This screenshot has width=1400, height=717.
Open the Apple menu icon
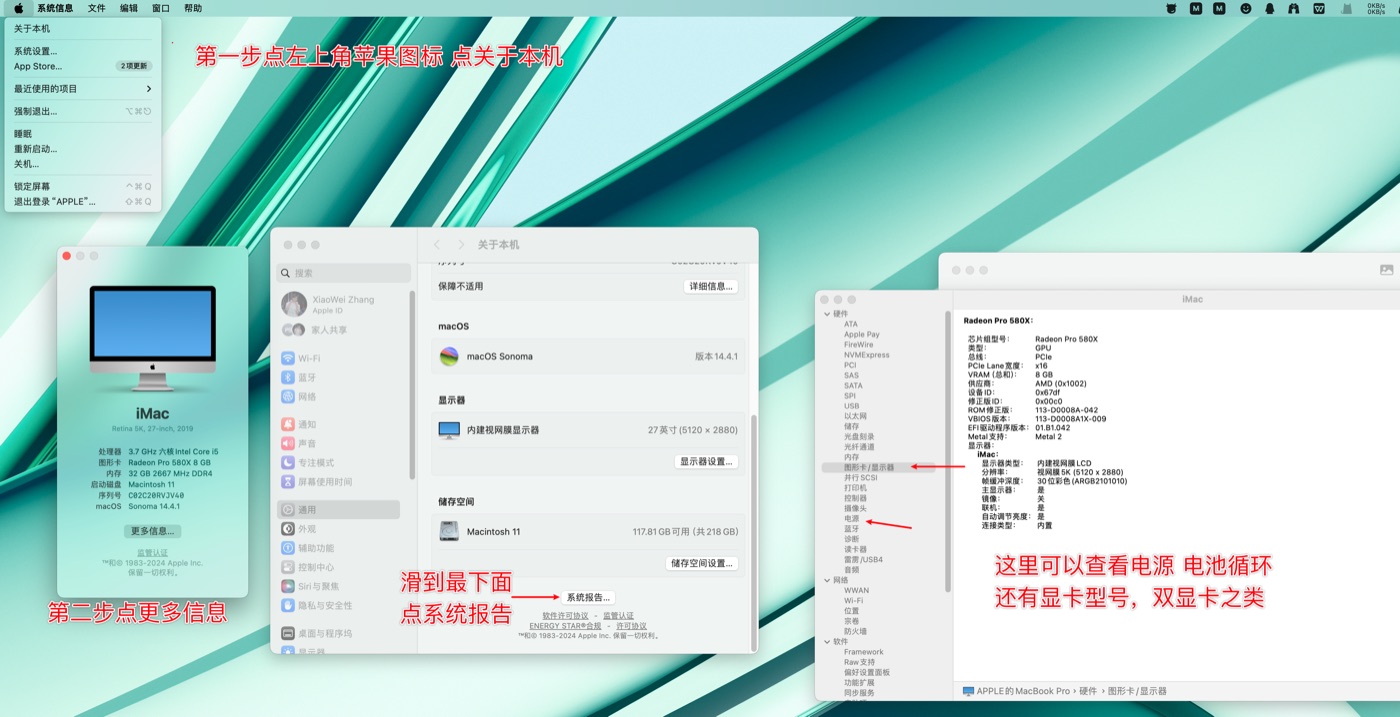[18, 8]
